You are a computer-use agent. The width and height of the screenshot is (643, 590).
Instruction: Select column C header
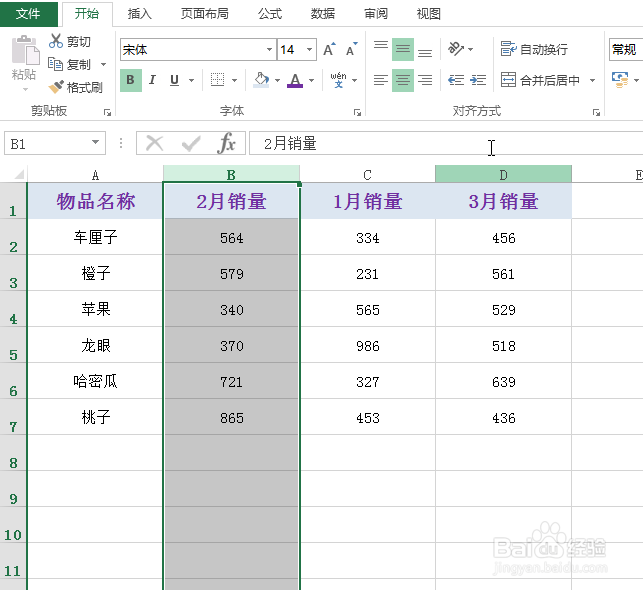[x=367, y=175]
